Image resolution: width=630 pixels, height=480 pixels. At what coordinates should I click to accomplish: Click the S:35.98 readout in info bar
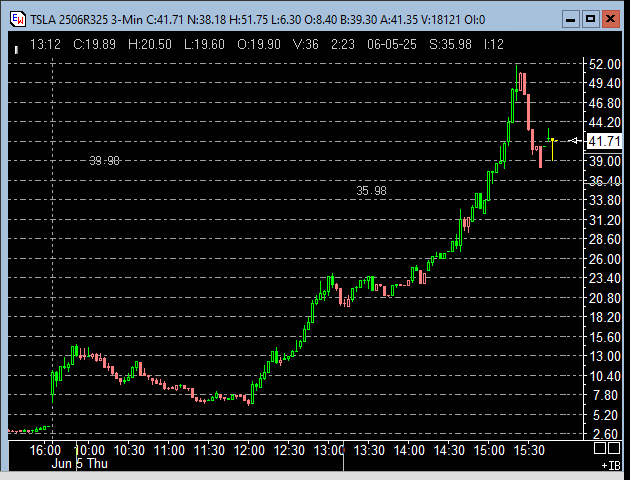click(x=450, y=44)
